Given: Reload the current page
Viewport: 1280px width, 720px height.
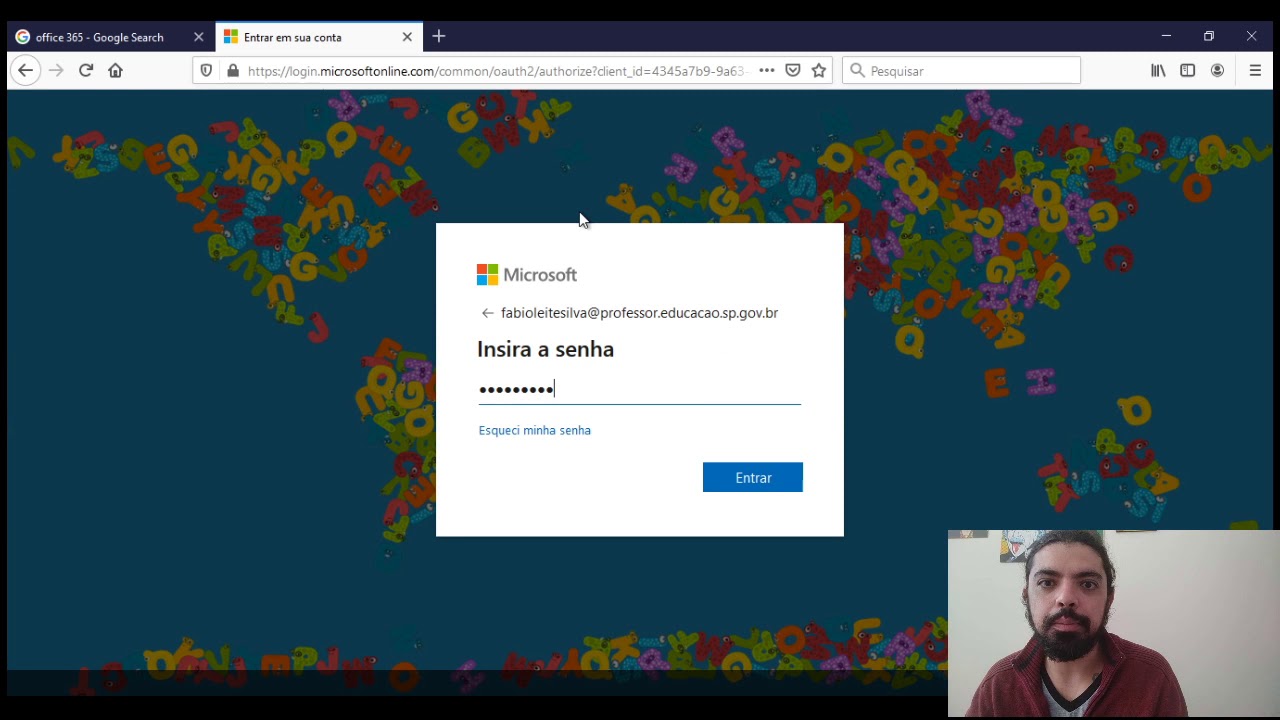Looking at the screenshot, I should click(86, 70).
